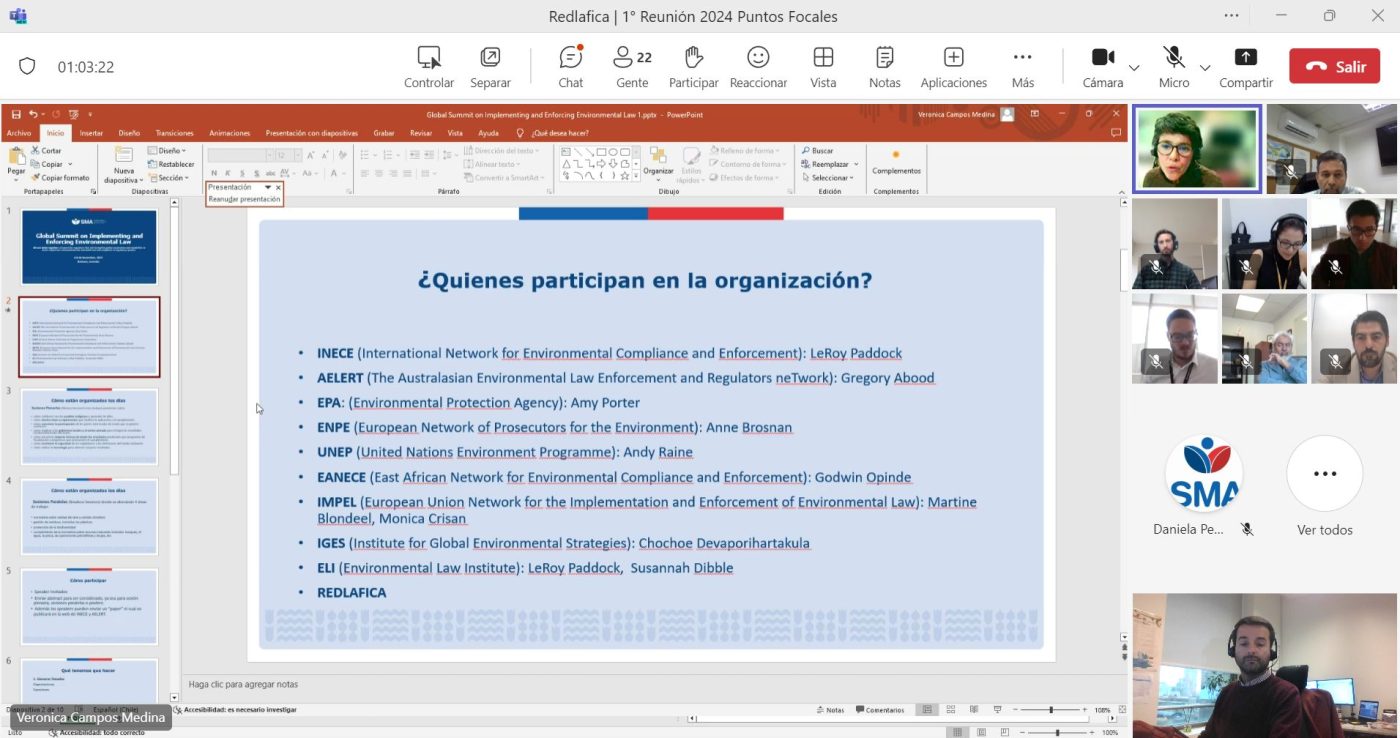1400x738 pixels.
Task: Toggle the Cámara on or off
Action: pos(1102,66)
